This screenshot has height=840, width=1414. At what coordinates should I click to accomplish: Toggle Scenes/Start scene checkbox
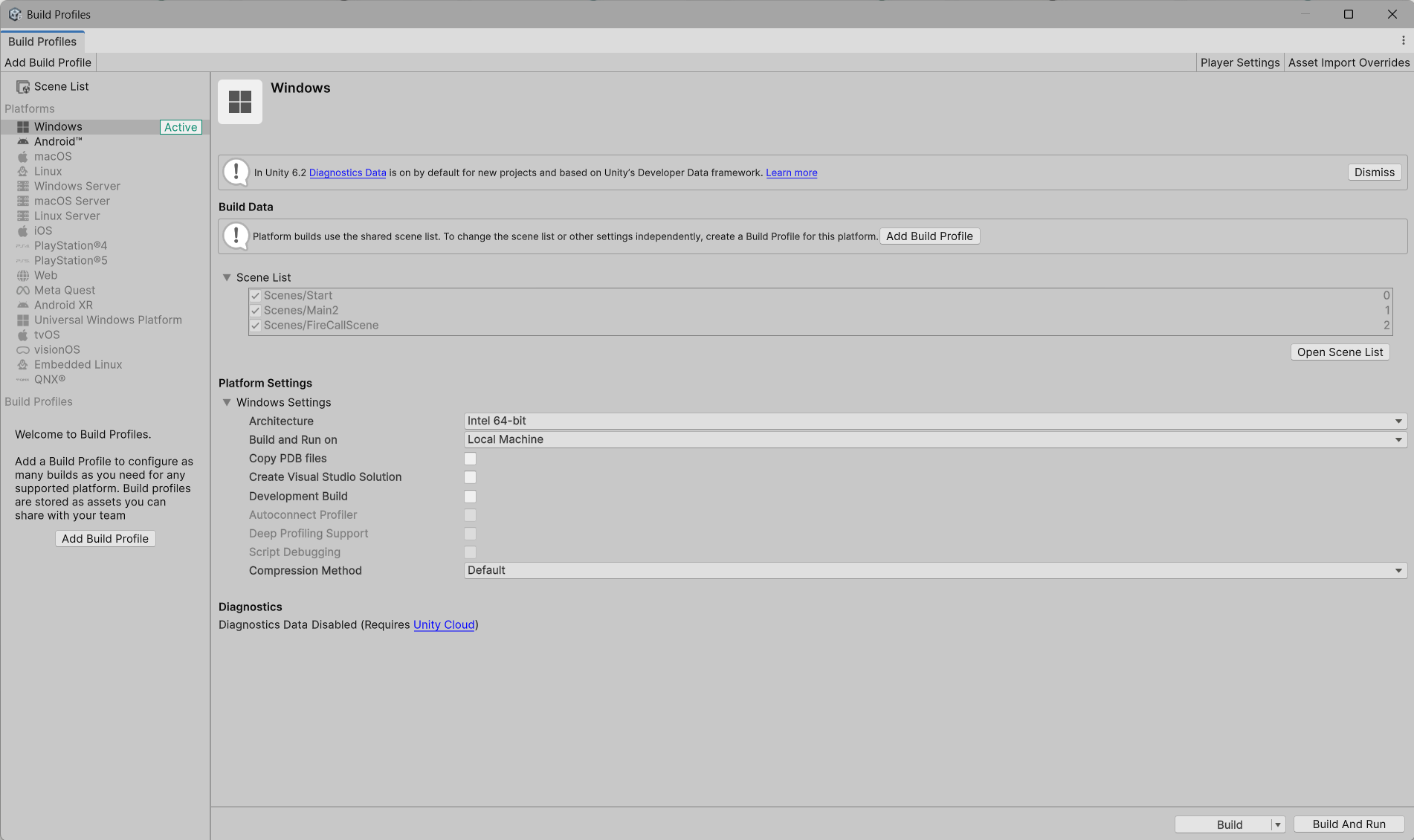click(256, 296)
